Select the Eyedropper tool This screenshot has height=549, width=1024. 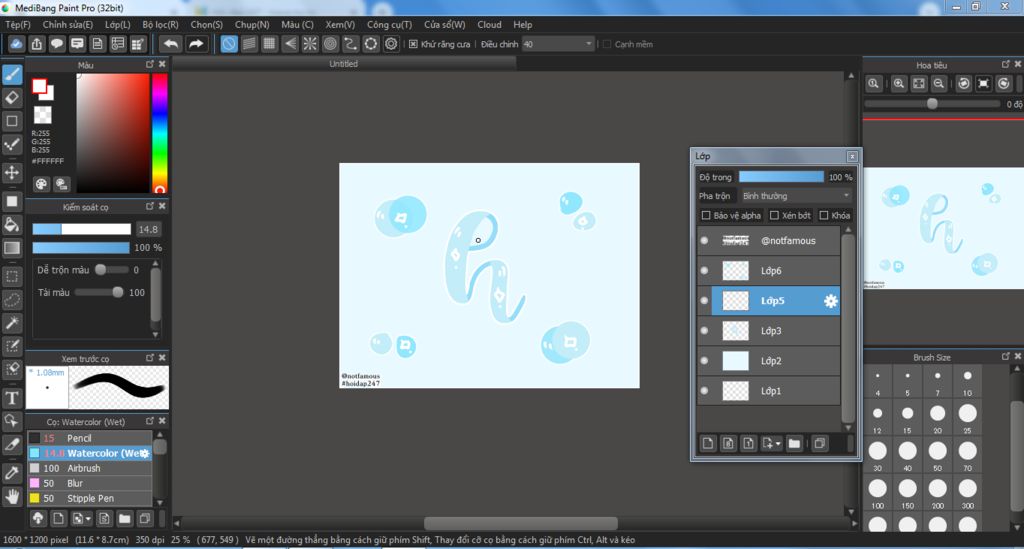12,472
